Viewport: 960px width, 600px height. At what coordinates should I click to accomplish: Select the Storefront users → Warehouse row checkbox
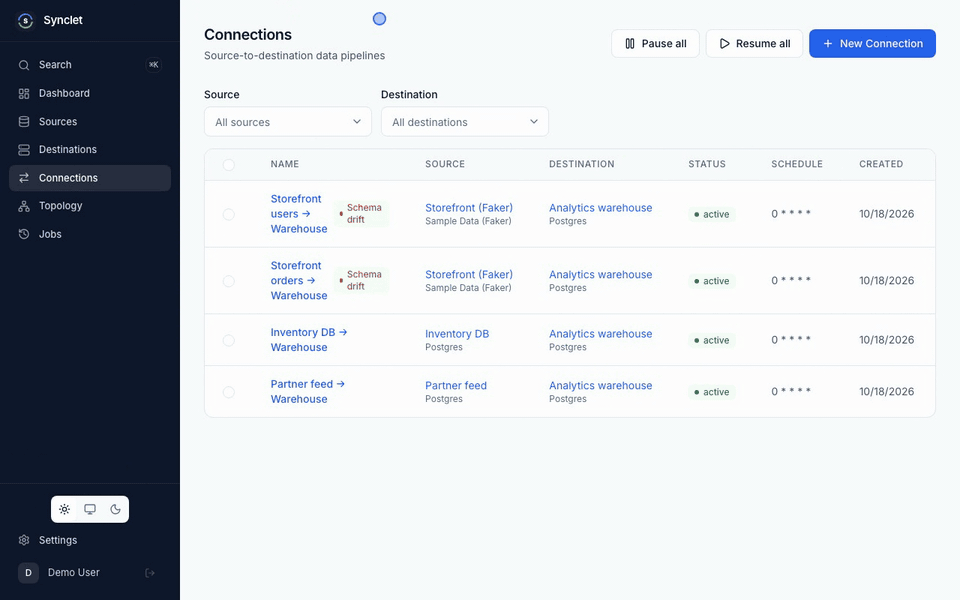click(229, 214)
